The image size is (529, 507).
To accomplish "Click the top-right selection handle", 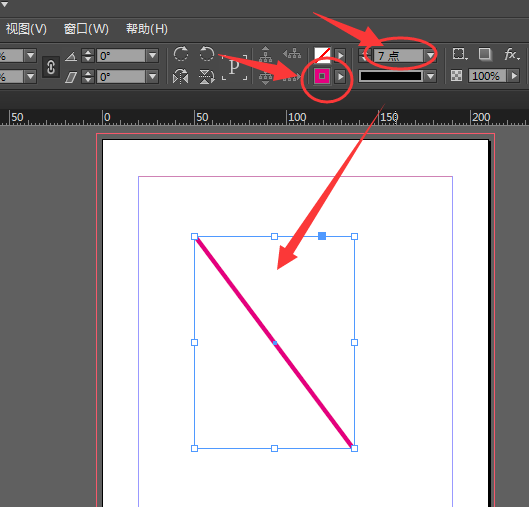I will tap(354, 236).
